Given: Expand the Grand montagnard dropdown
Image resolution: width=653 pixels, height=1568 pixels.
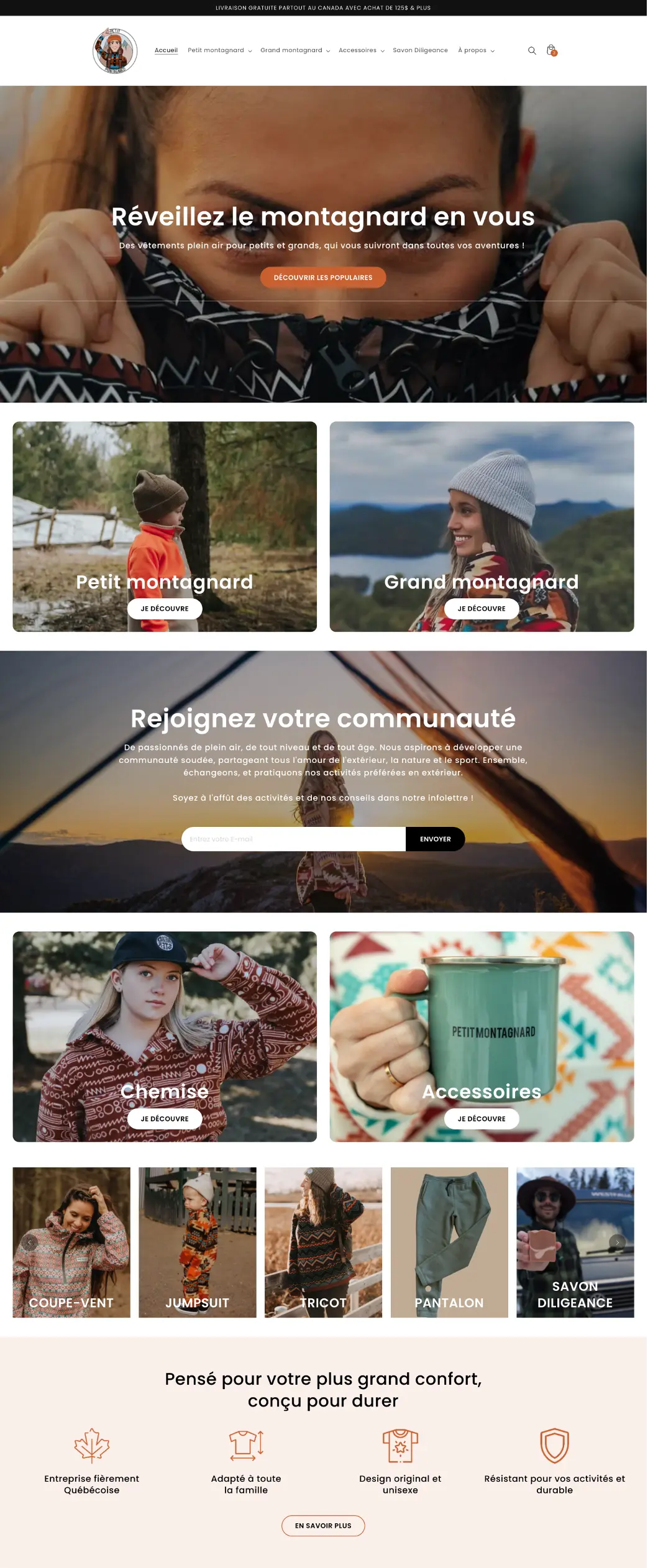Looking at the screenshot, I should click(298, 51).
